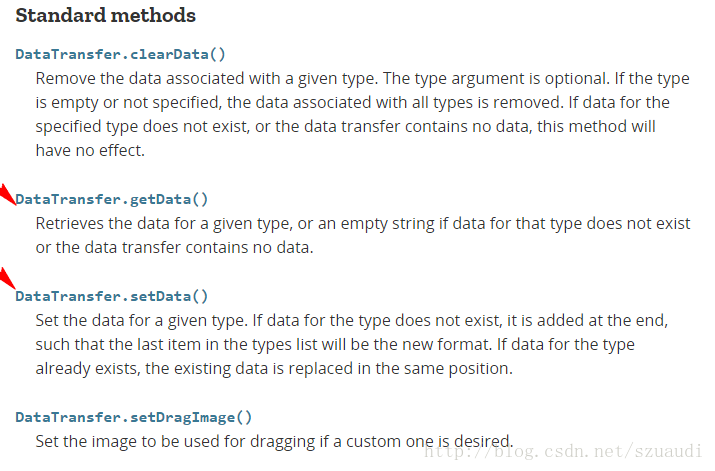
Task: Click the paragraph starting 'Remove the data associated'
Action: [363, 114]
